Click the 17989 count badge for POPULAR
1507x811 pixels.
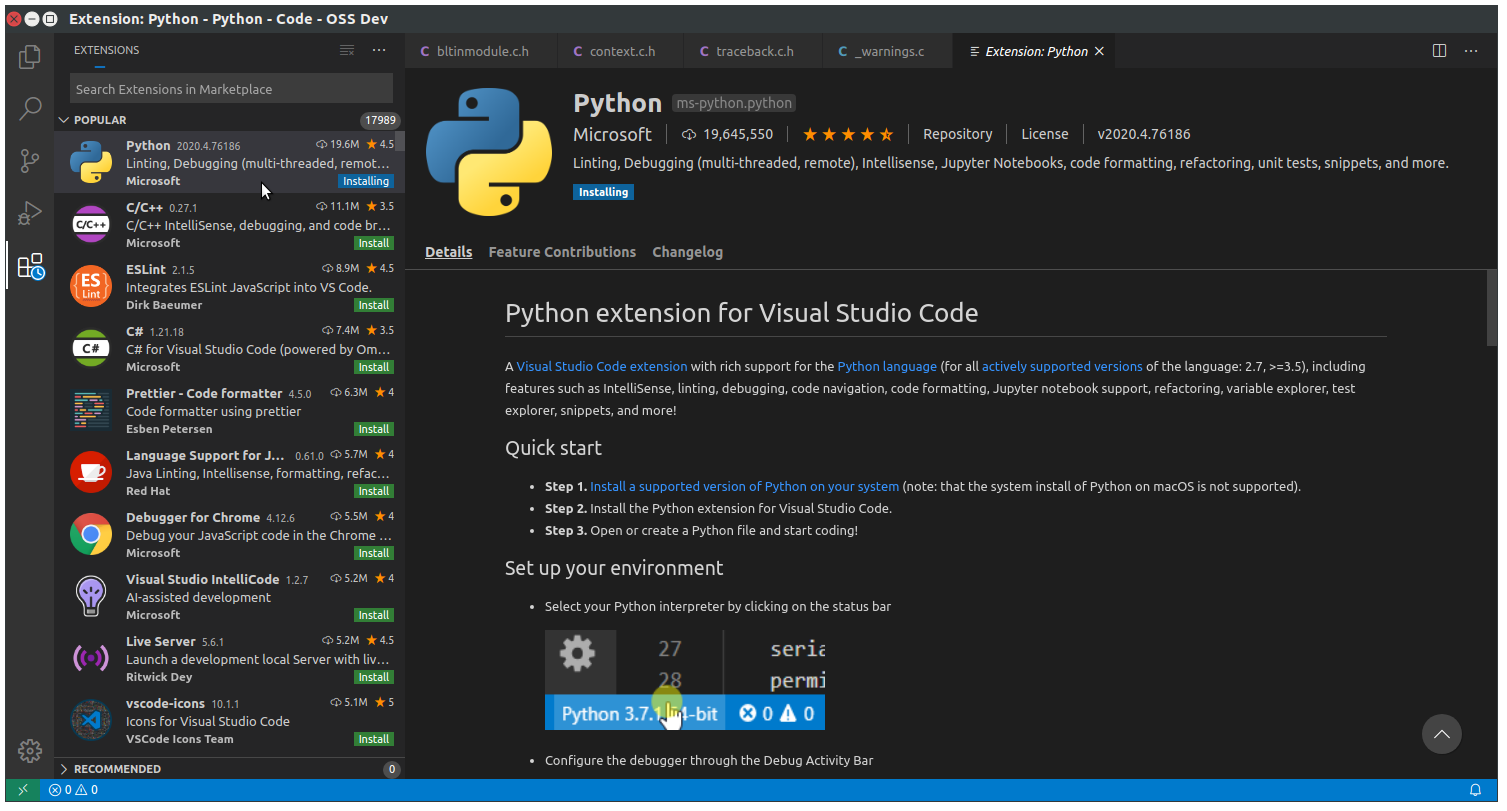pos(380,120)
